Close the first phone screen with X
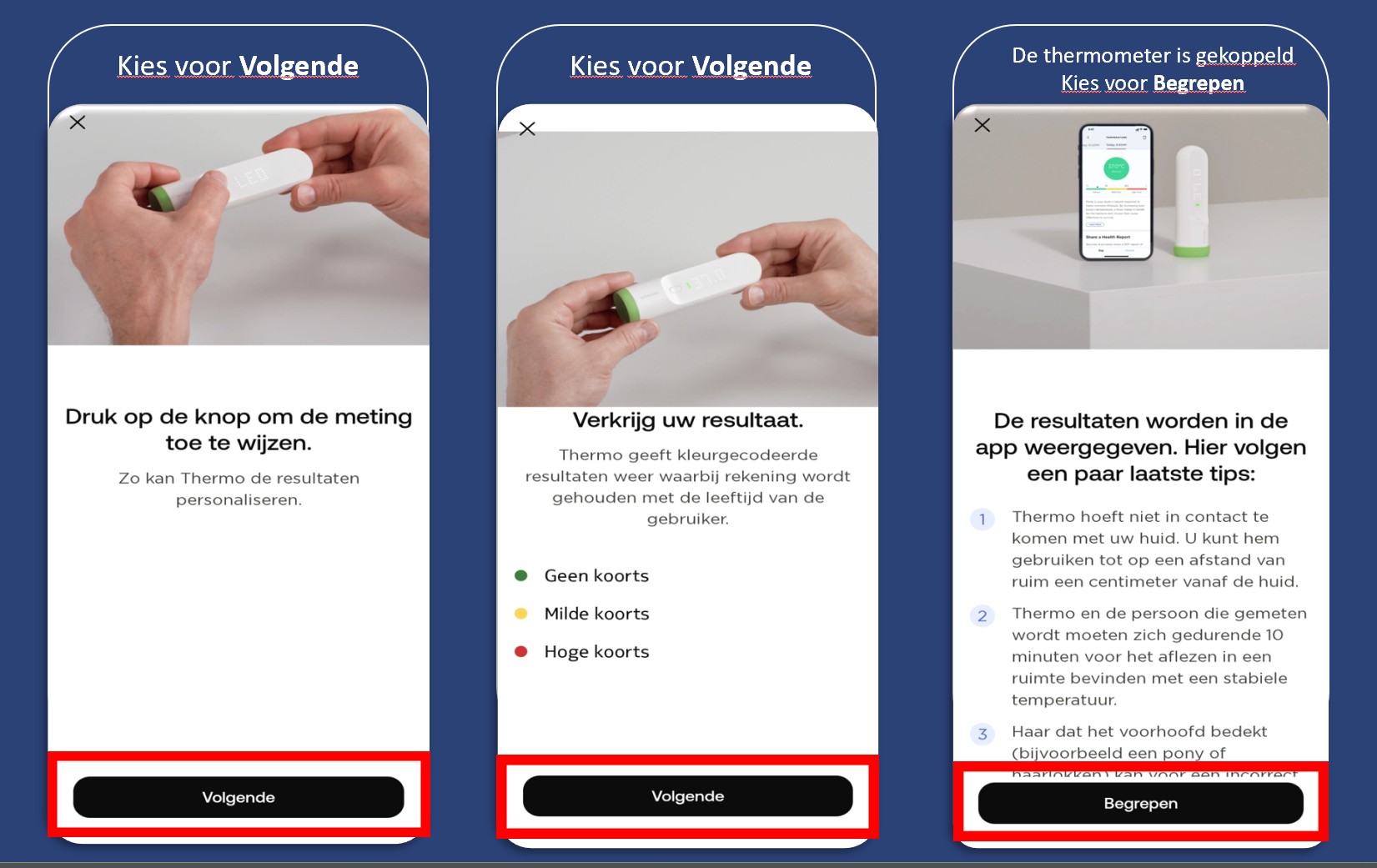Viewport: 1377px width, 868px height. click(x=78, y=123)
